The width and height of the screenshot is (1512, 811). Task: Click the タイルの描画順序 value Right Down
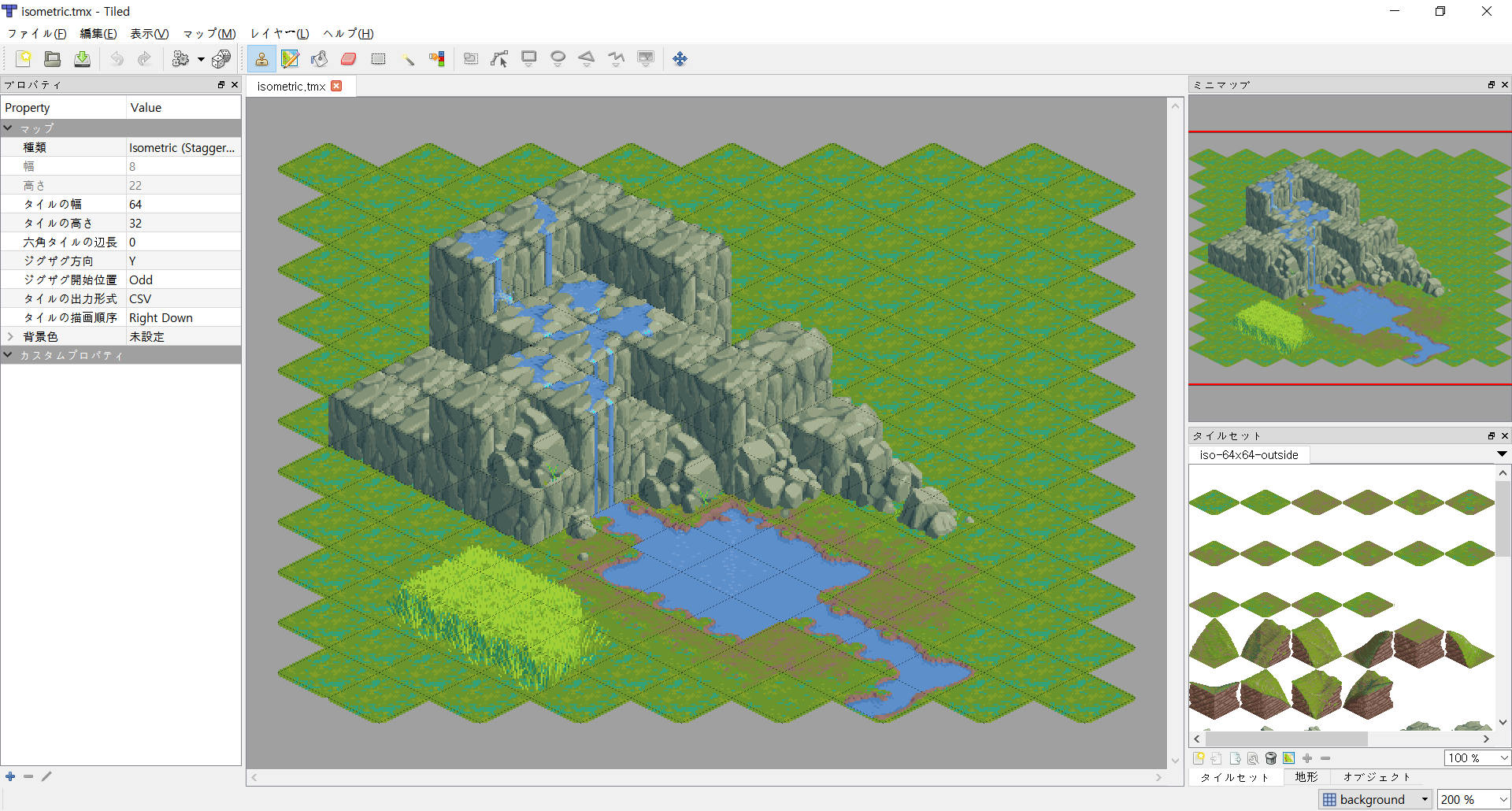pyautogui.click(x=183, y=317)
